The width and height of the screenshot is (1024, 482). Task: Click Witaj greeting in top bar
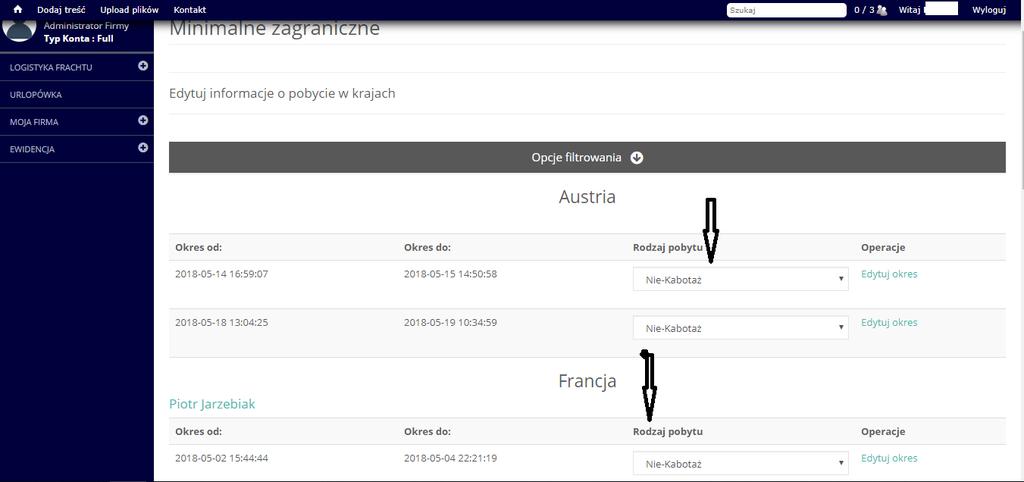pyautogui.click(x=909, y=10)
